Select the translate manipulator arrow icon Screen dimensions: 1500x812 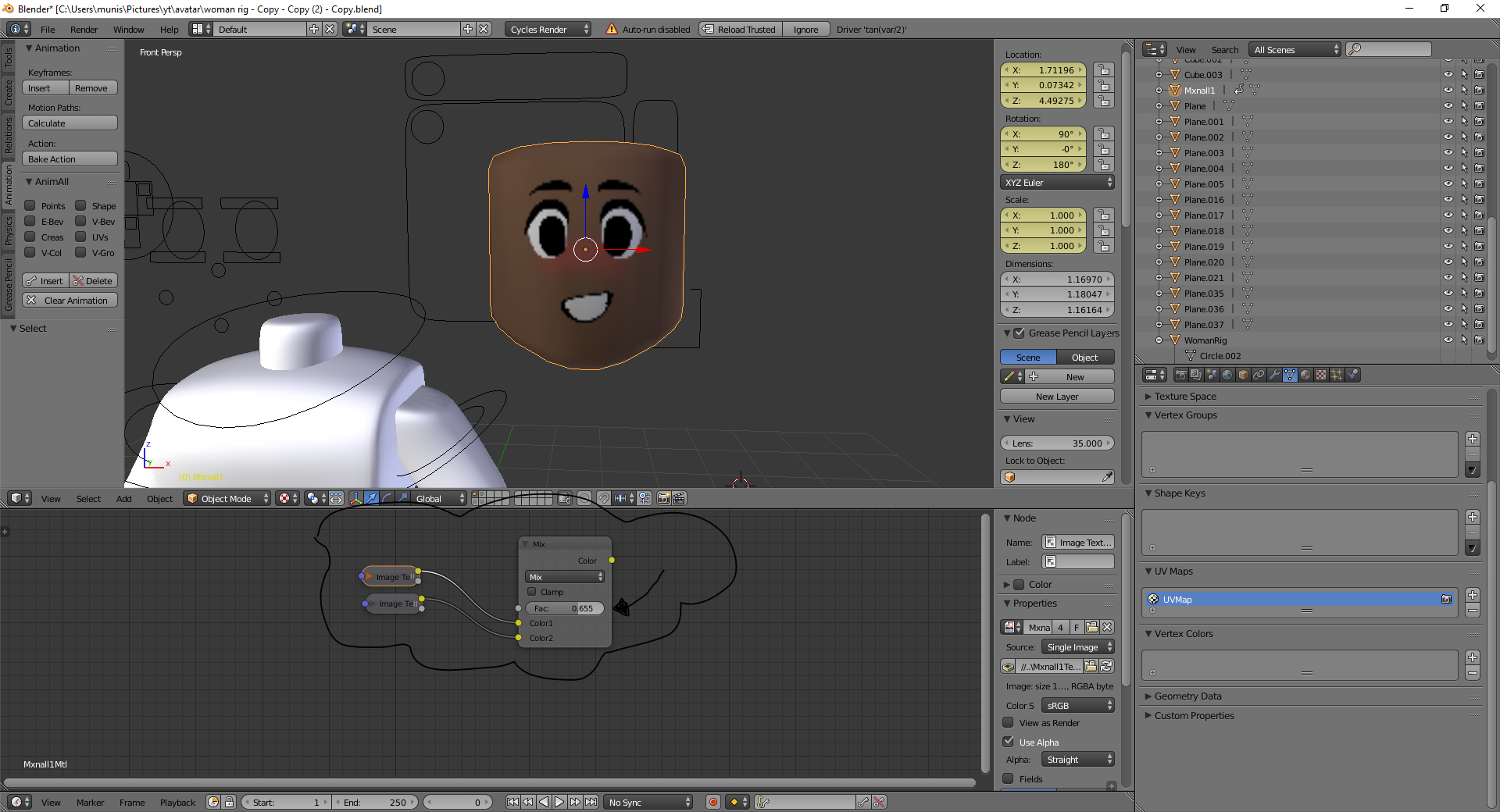[372, 498]
